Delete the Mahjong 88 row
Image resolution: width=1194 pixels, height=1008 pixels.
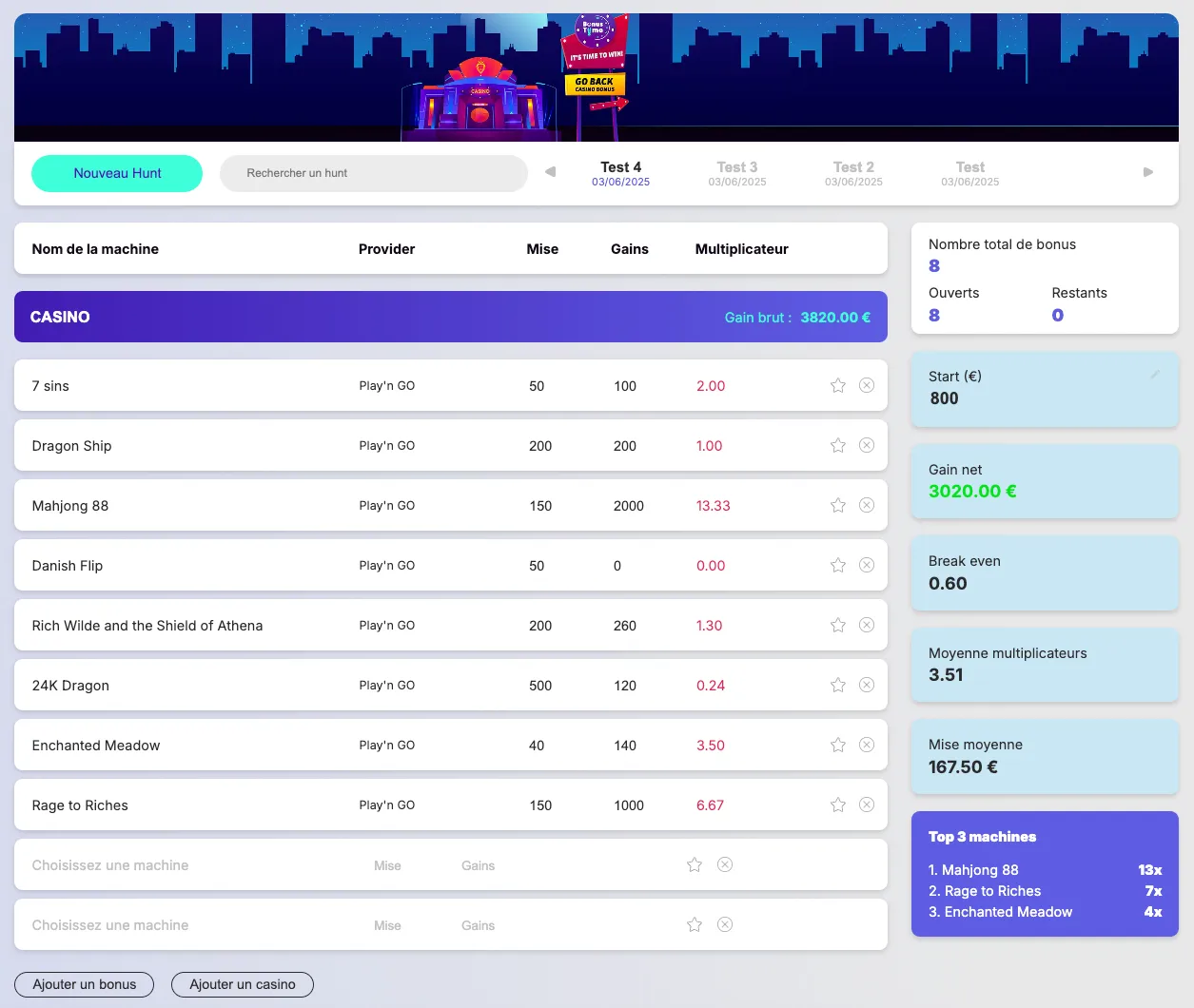point(866,505)
